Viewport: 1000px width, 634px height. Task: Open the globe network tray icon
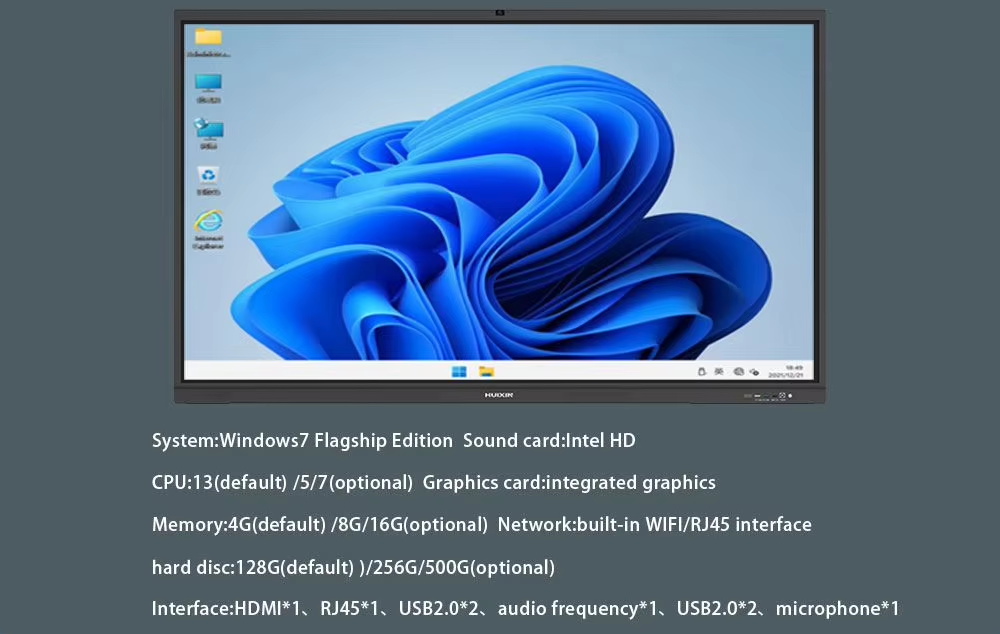(738, 371)
